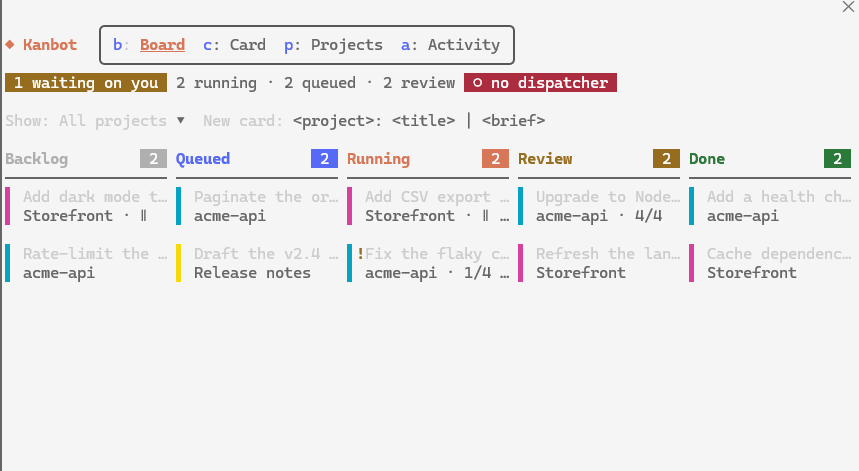Screen dimensions: 859x471
Task: Click 'Release notes' project label
Action: [x=253, y=273]
